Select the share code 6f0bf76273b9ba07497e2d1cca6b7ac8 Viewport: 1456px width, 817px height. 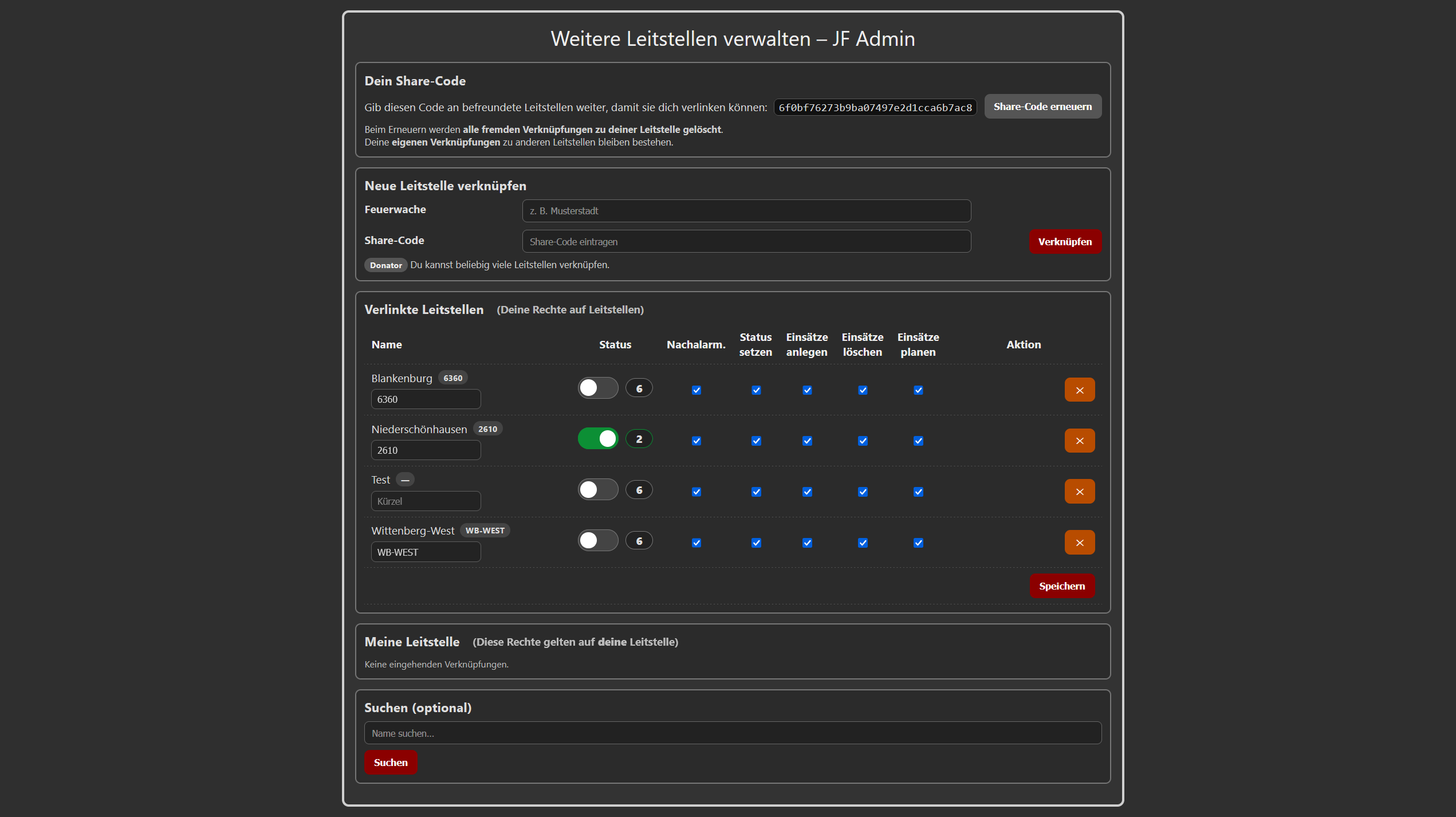875,108
